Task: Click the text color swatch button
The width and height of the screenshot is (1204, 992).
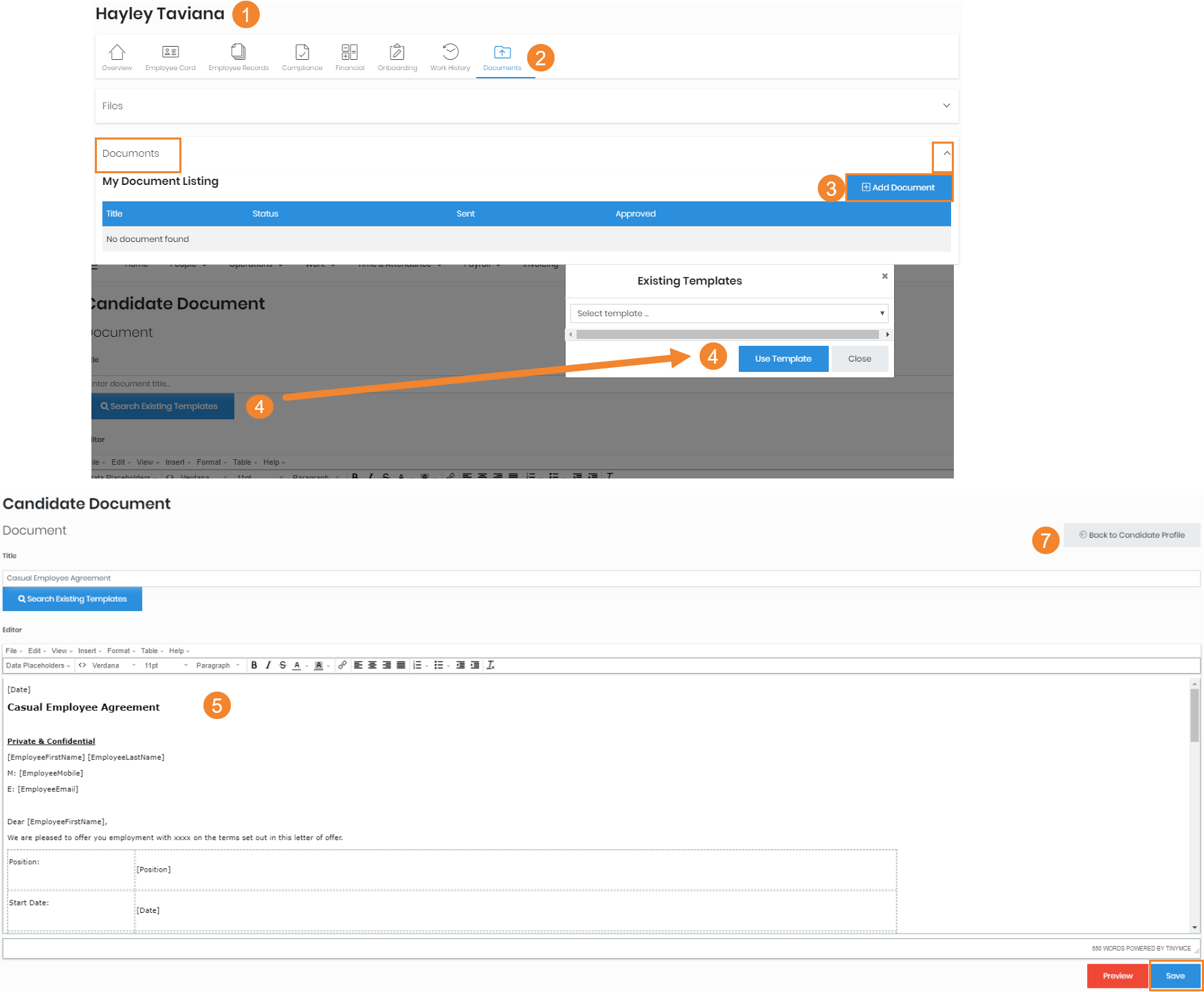Action: coord(297,665)
